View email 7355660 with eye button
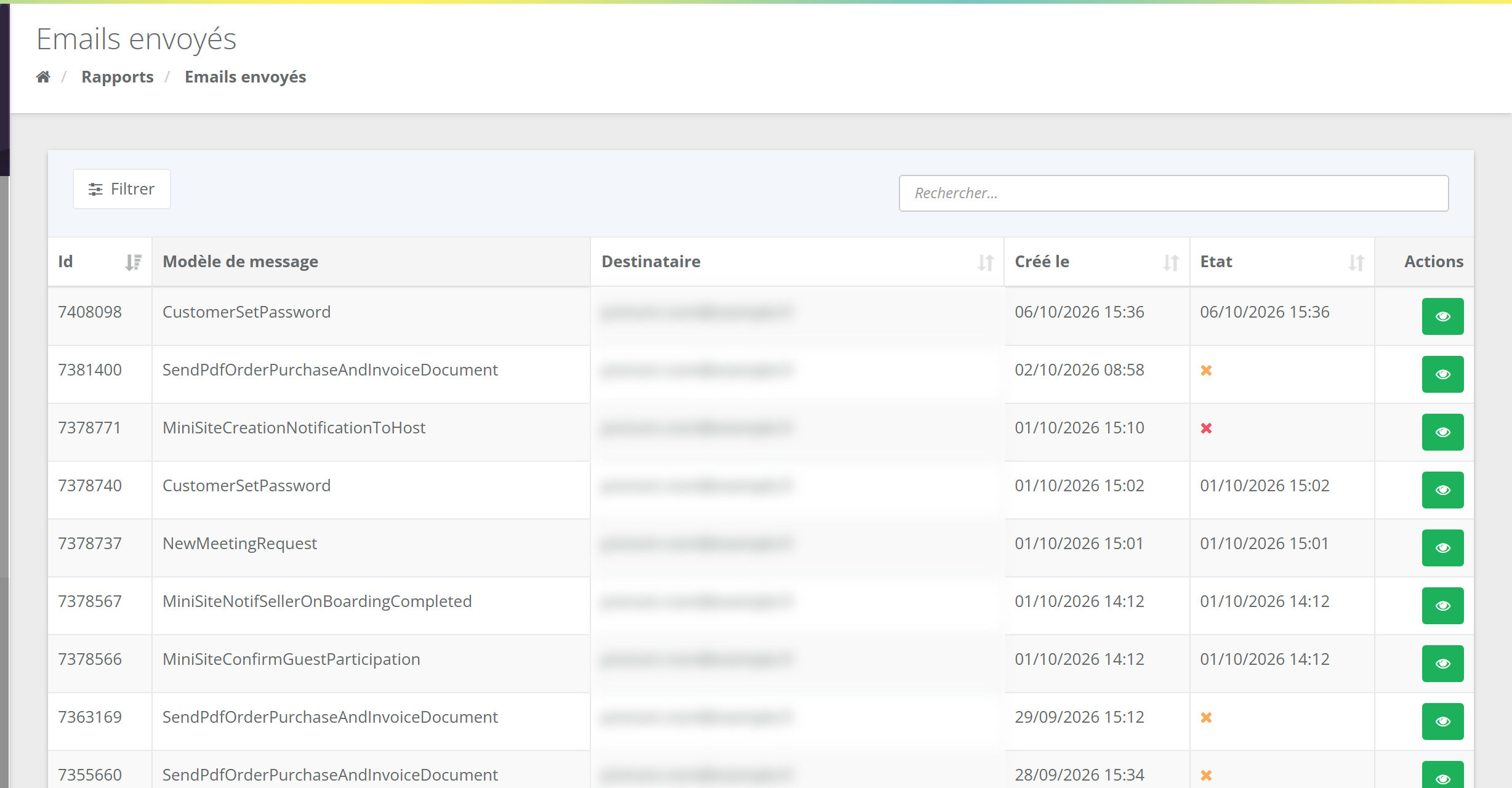This screenshot has height=788, width=1512. 1442,776
